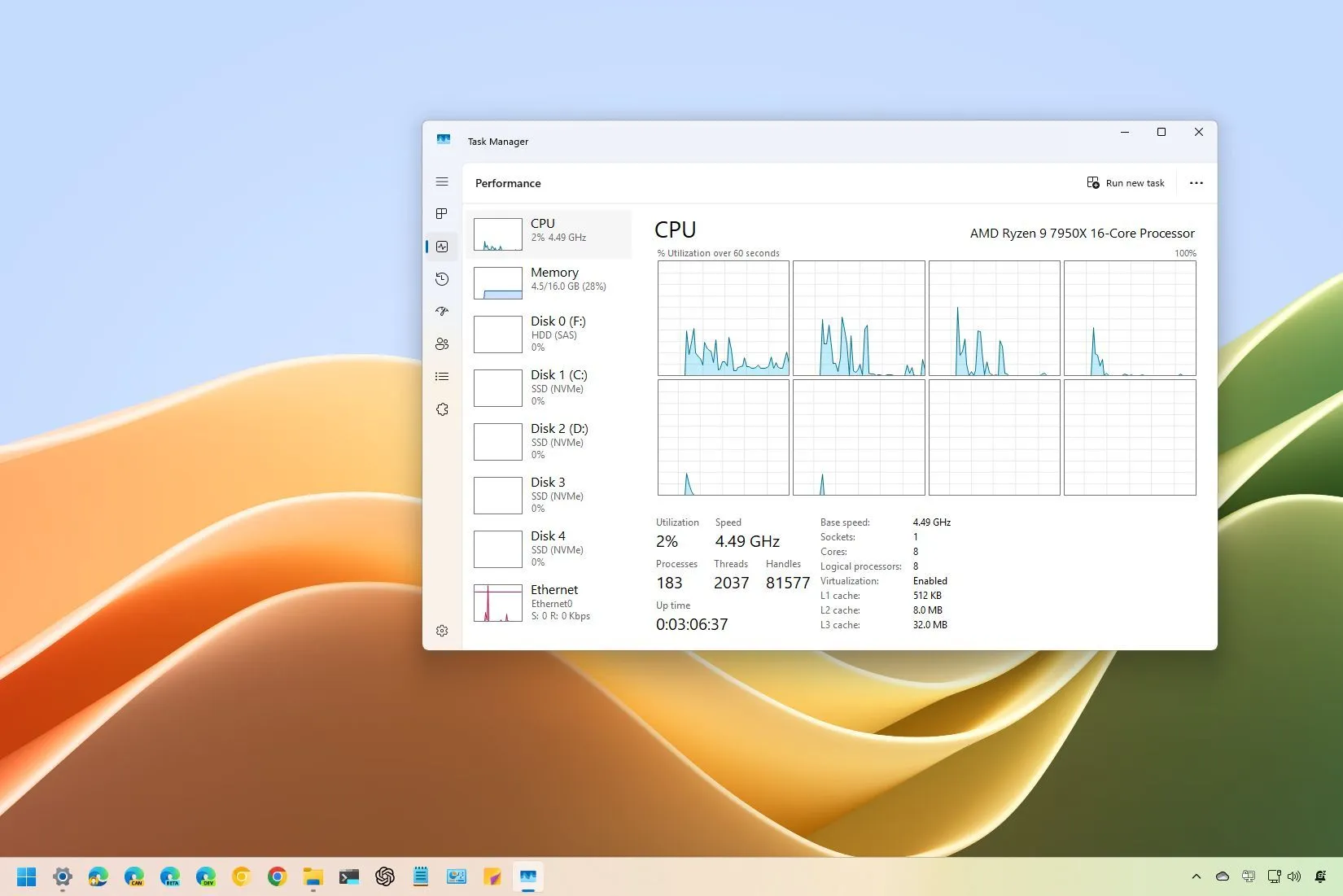Go to the Processes page icon
This screenshot has width=1343, height=896.
tap(442, 213)
